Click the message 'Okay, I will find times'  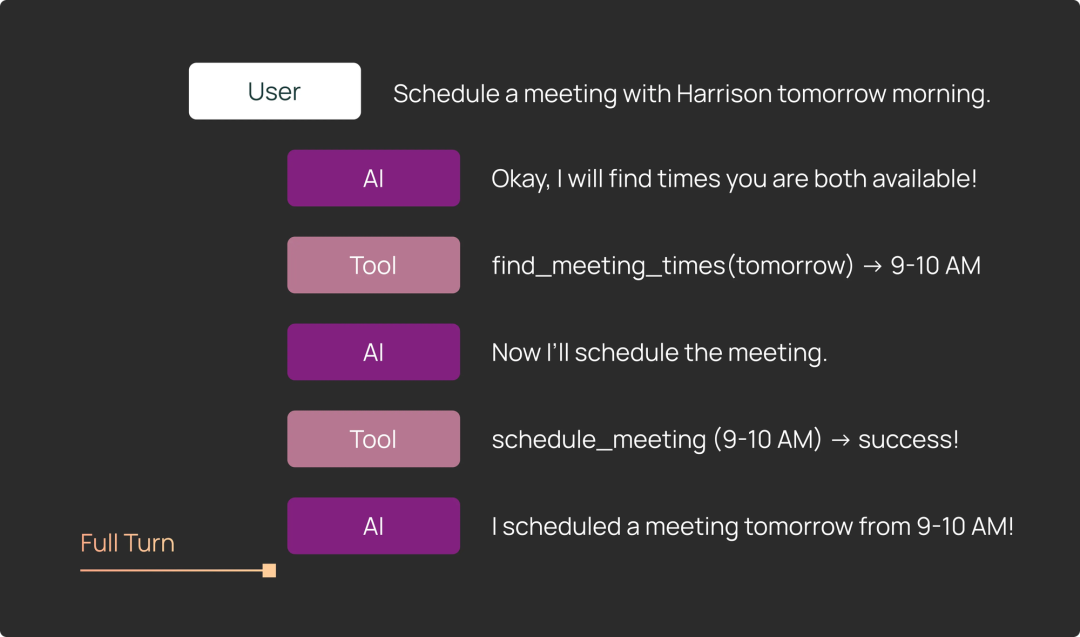(x=734, y=179)
